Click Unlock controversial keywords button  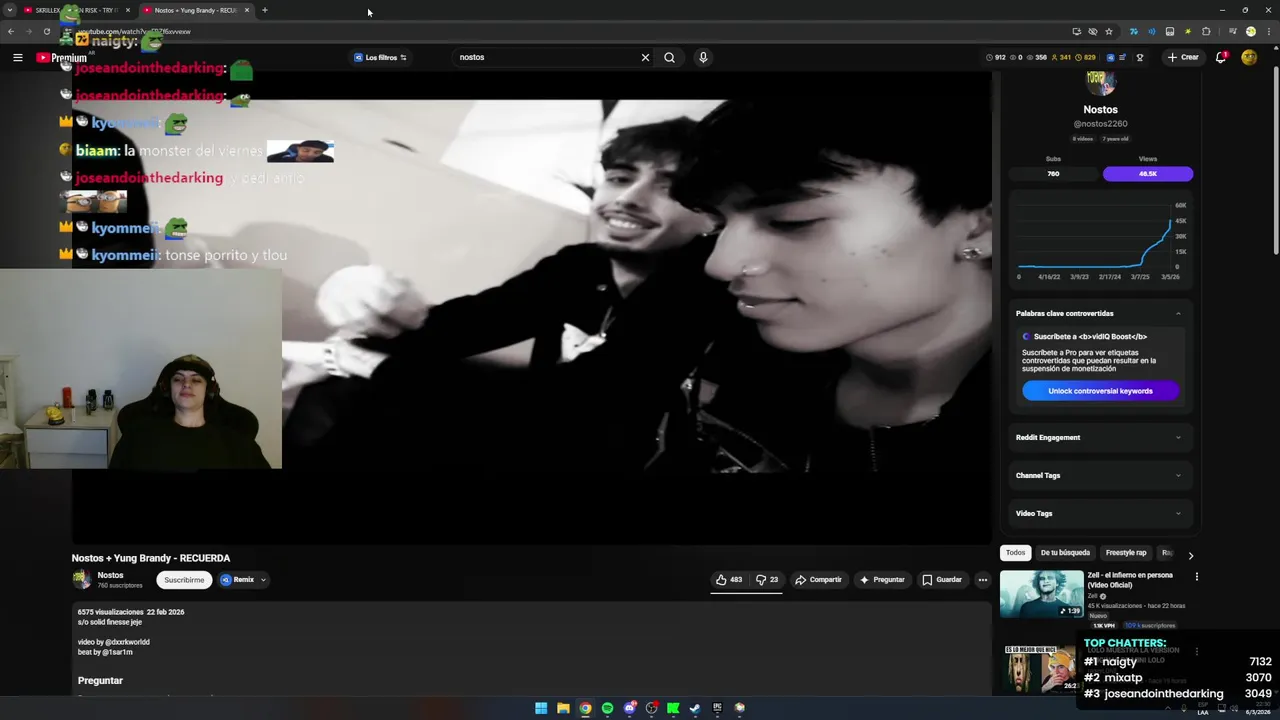(1100, 391)
